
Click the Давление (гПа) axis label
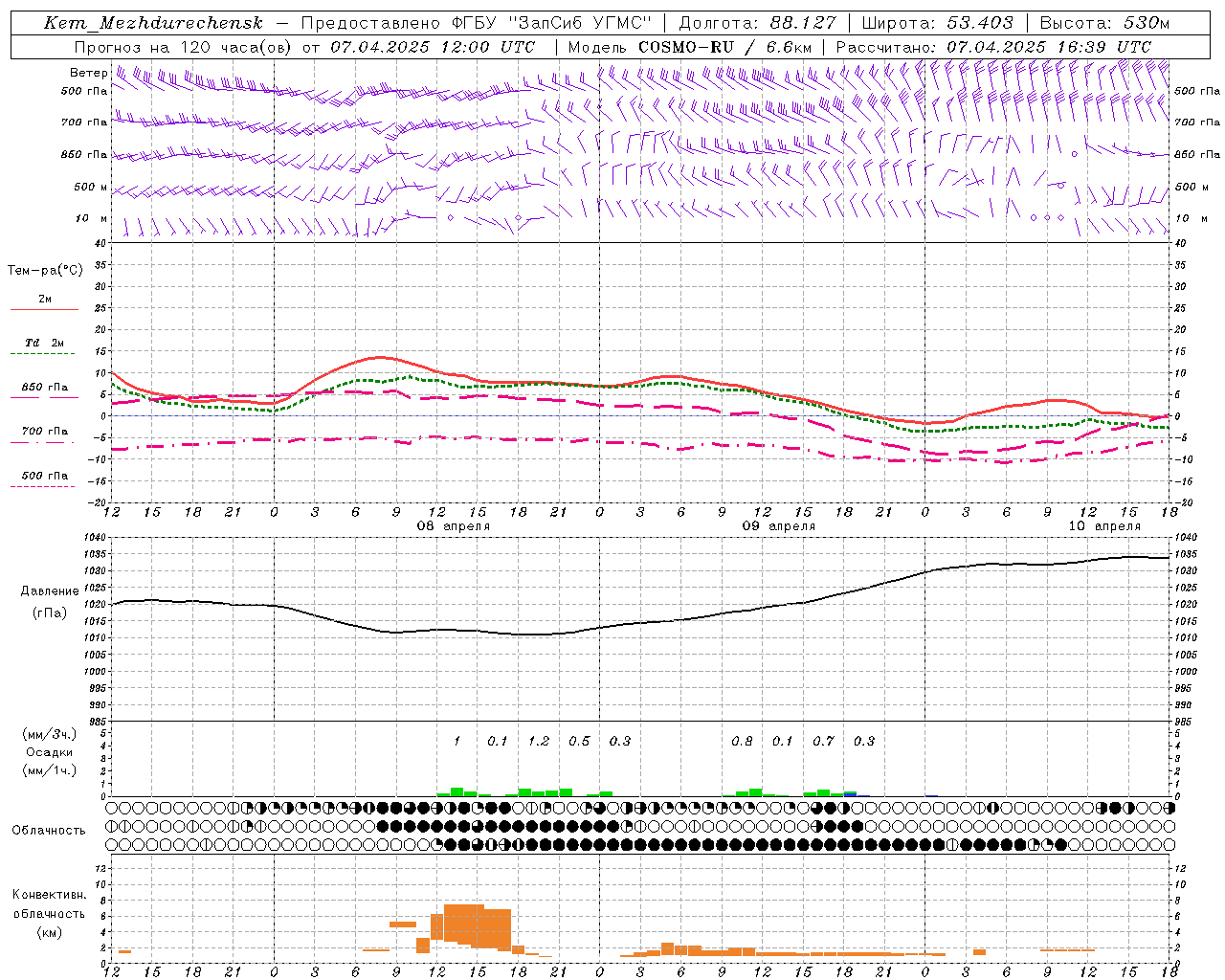click(50, 602)
